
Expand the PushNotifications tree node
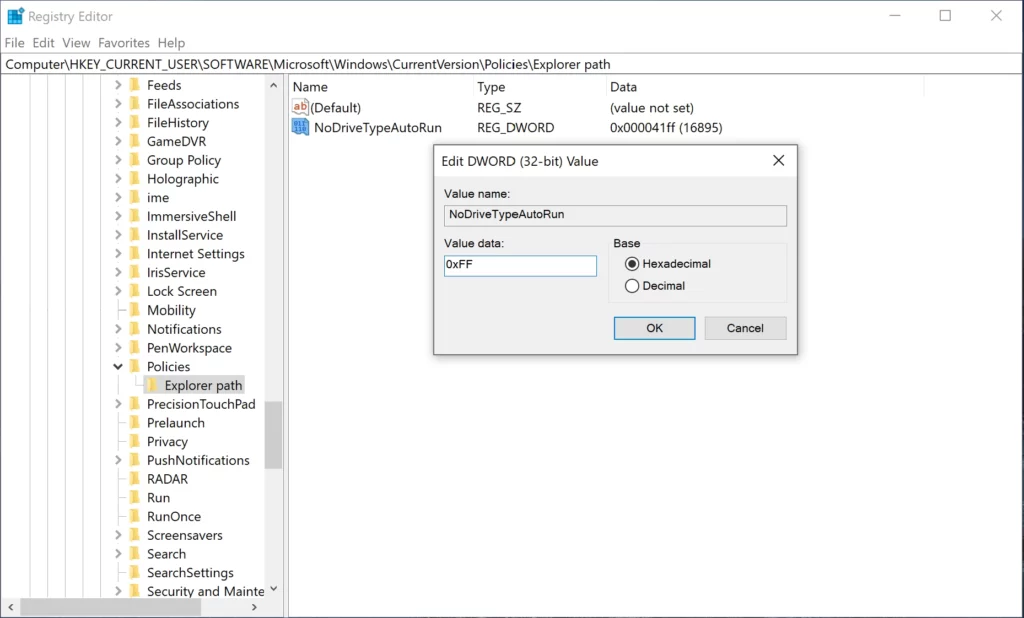coord(119,460)
